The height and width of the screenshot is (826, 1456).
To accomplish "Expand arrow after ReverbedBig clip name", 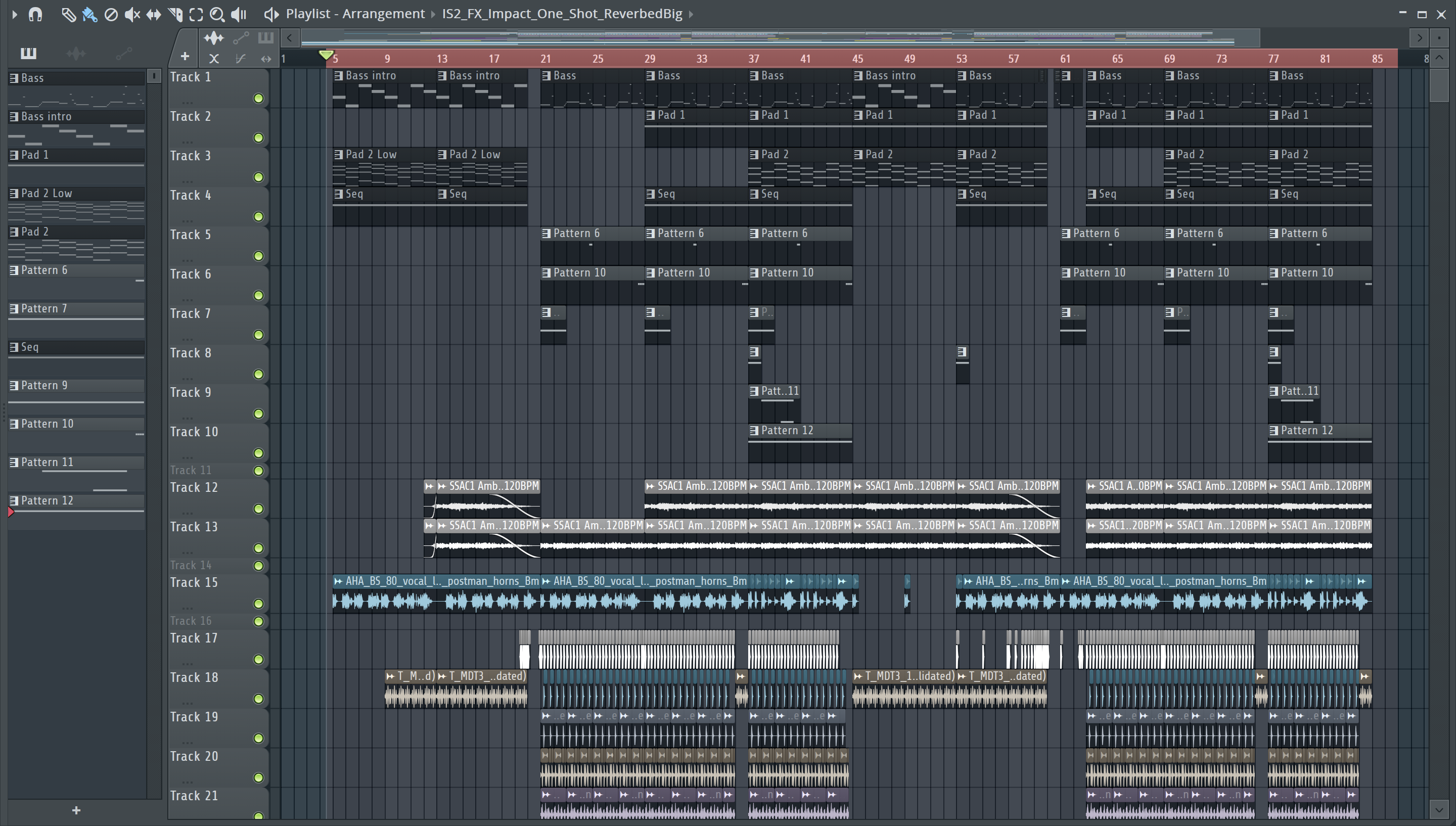I will [x=691, y=14].
